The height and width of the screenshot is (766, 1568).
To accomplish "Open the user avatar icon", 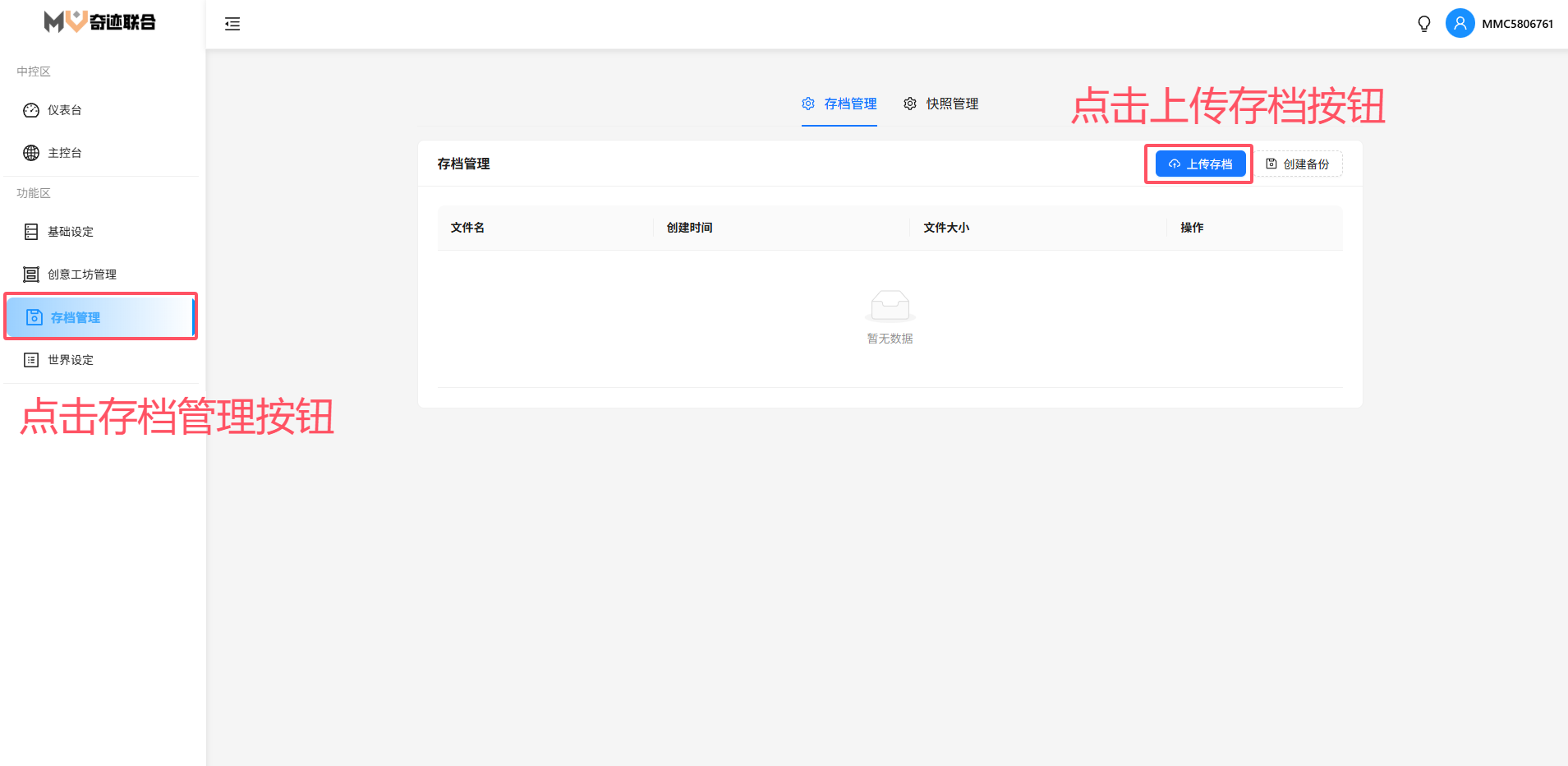I will tap(1460, 24).
